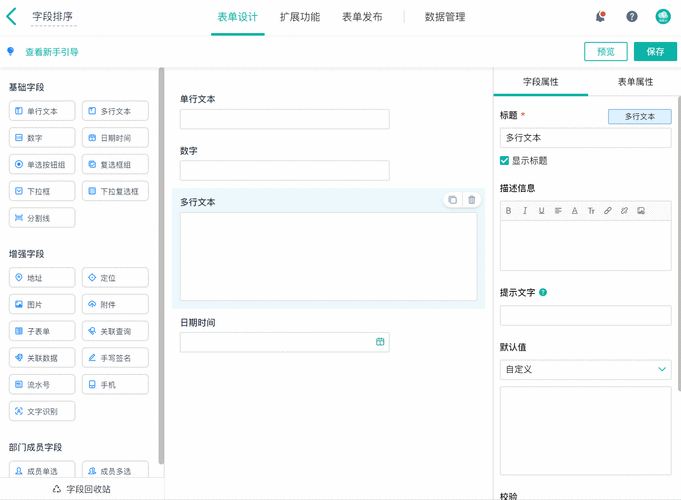Open help via the question mark icon
This screenshot has height=500, width=681.
click(x=632, y=17)
